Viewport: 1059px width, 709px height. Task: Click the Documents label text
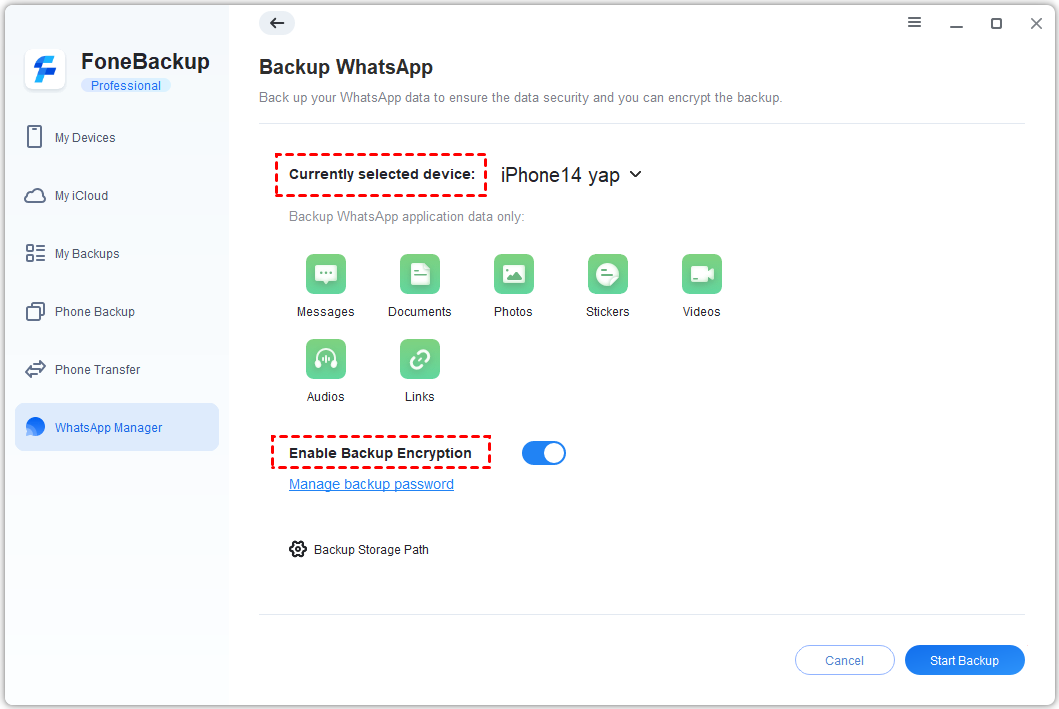(419, 312)
